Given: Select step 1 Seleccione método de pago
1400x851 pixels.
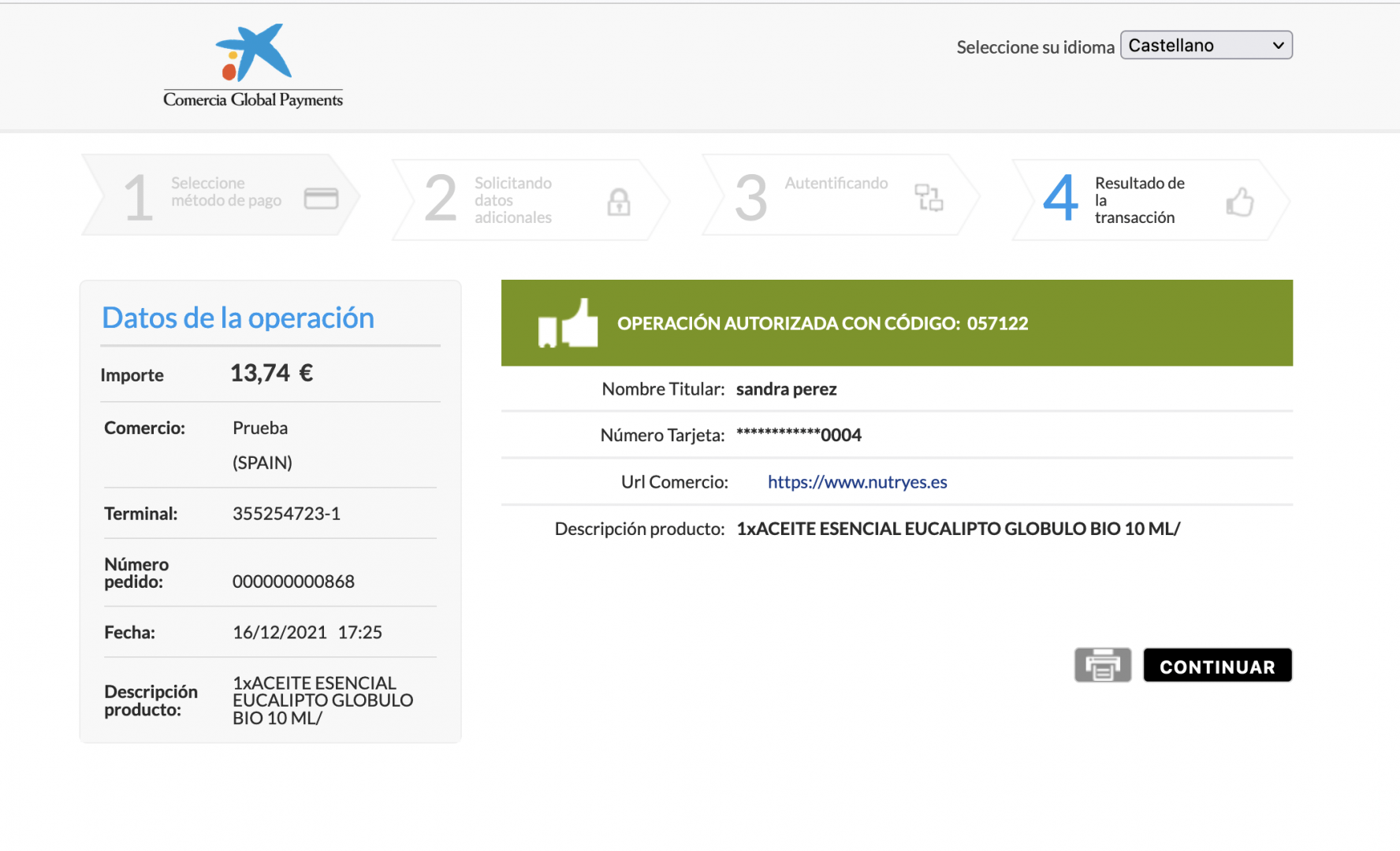Looking at the screenshot, I should click(x=221, y=195).
